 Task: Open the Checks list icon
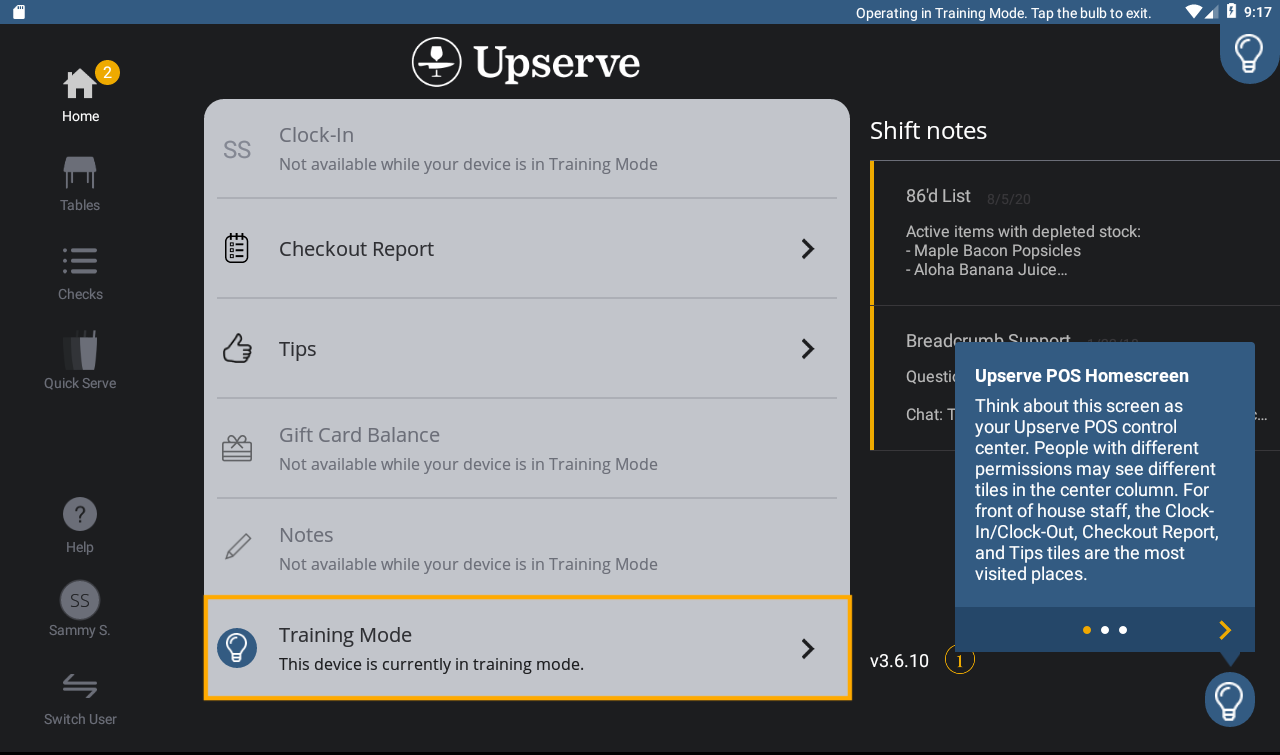80,262
